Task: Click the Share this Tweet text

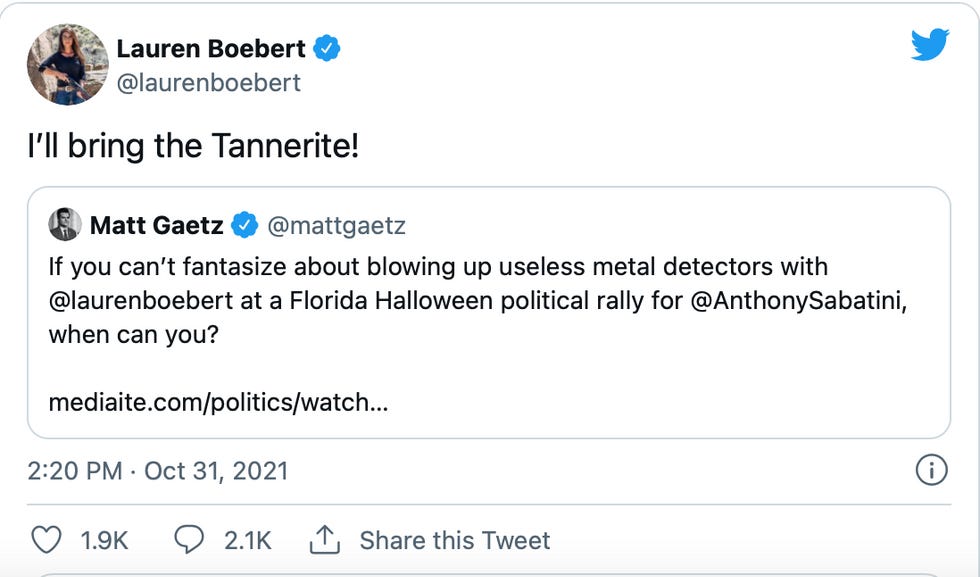Action: point(454,540)
